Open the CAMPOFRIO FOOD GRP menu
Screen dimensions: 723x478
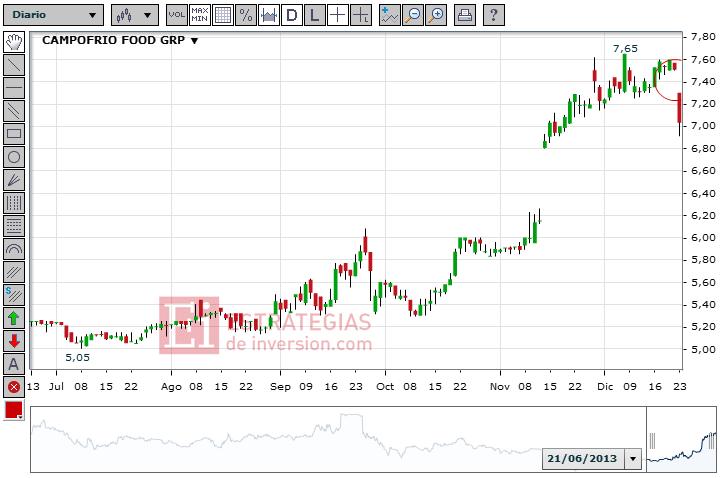[120, 41]
